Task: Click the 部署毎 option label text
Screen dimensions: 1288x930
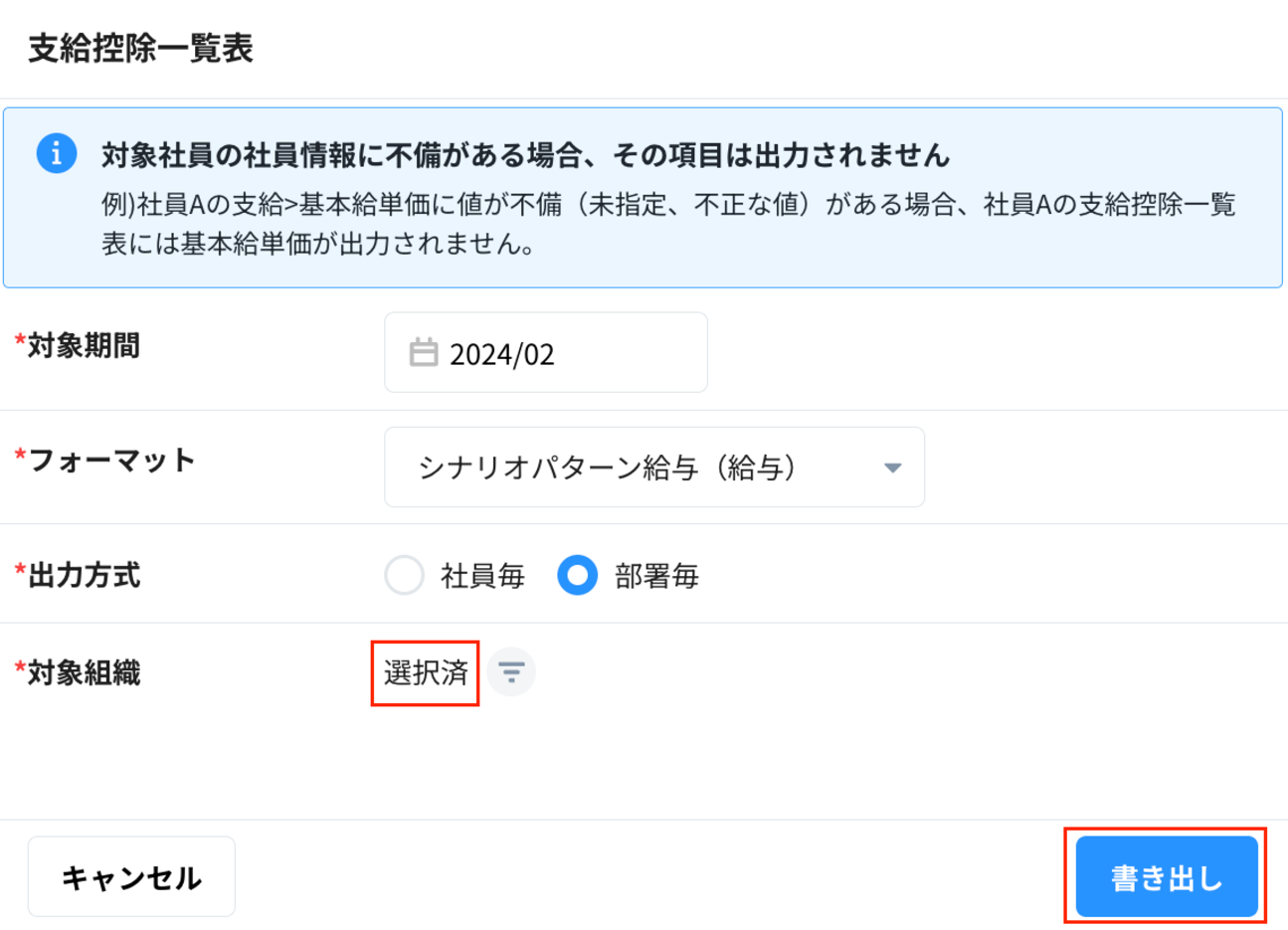Action: pyautogui.click(x=656, y=576)
